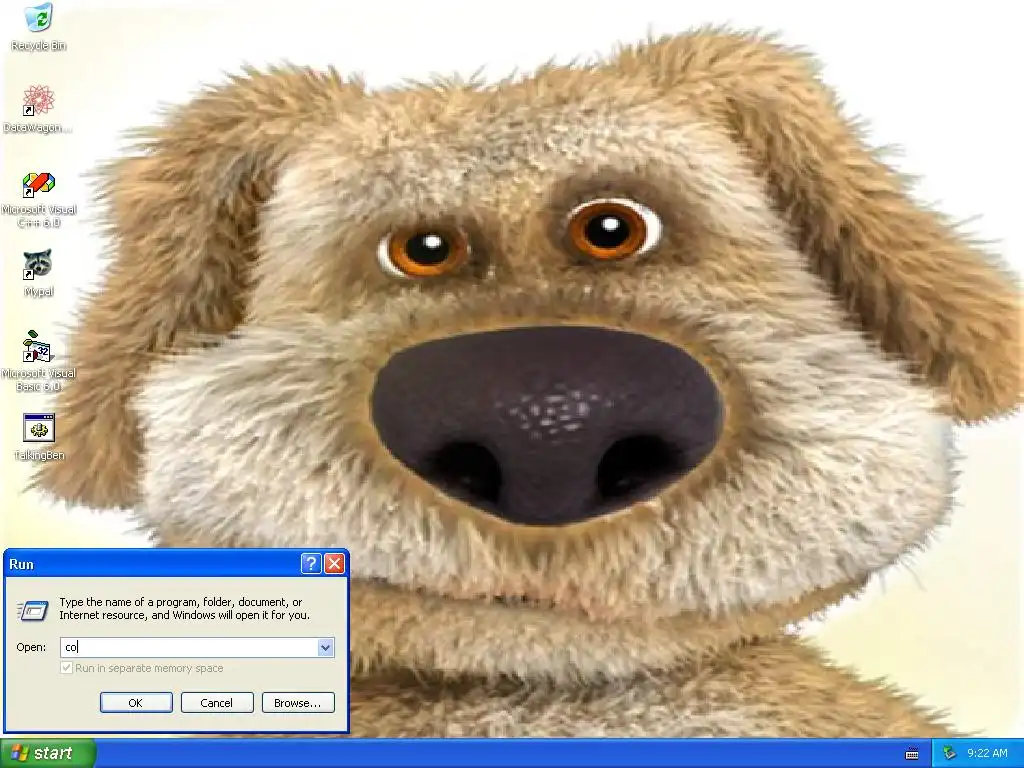Toggle Run in separate memory space checkbox
This screenshot has height=768, width=1024.
66,667
